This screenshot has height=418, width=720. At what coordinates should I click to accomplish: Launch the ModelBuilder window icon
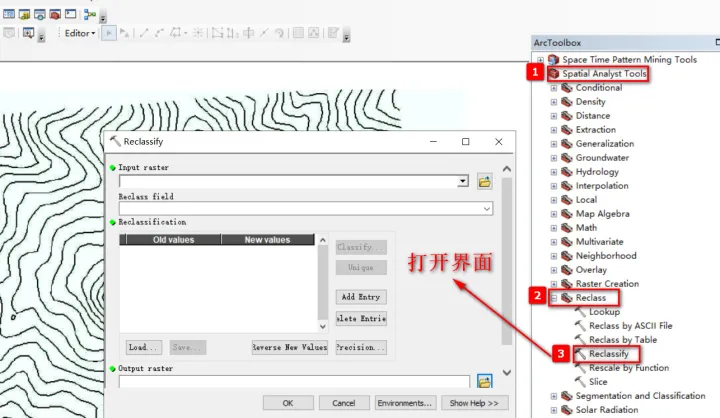[x=90, y=14]
